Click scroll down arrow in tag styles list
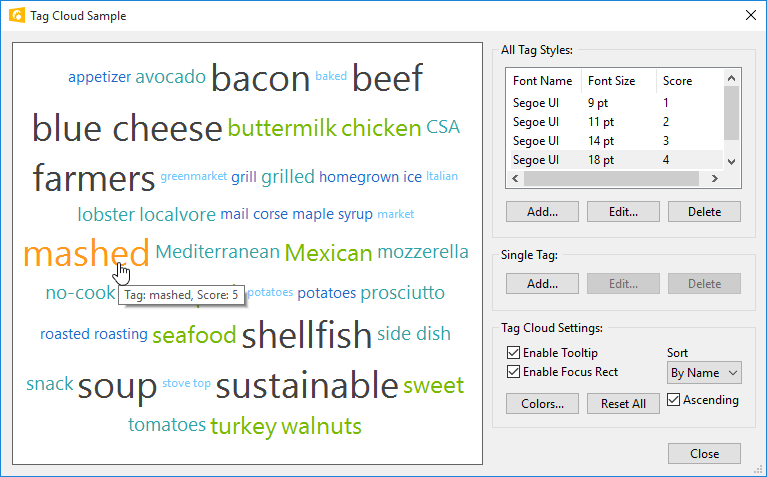The height and width of the screenshot is (477, 767). [731, 161]
